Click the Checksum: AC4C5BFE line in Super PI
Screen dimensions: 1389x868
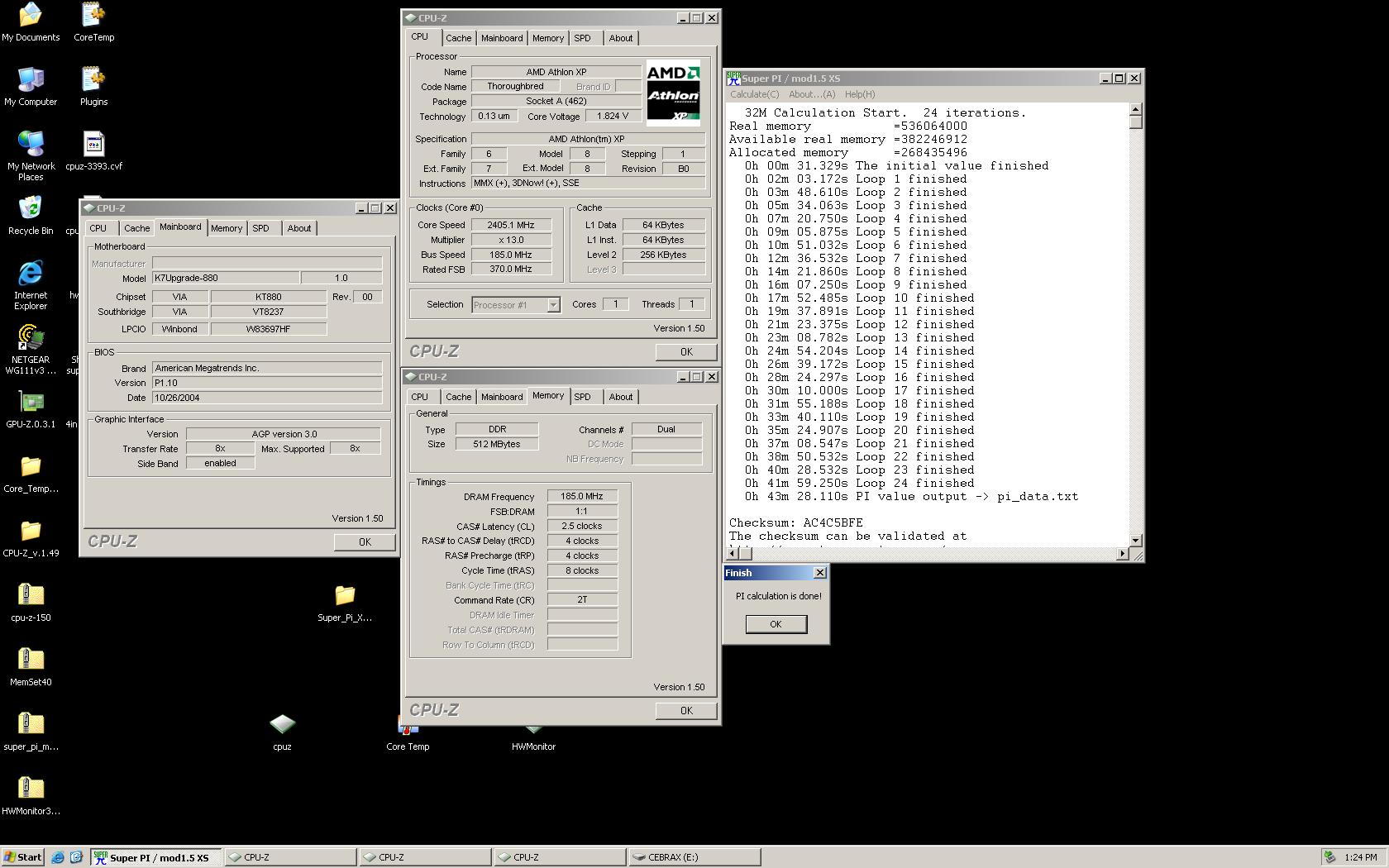795,522
